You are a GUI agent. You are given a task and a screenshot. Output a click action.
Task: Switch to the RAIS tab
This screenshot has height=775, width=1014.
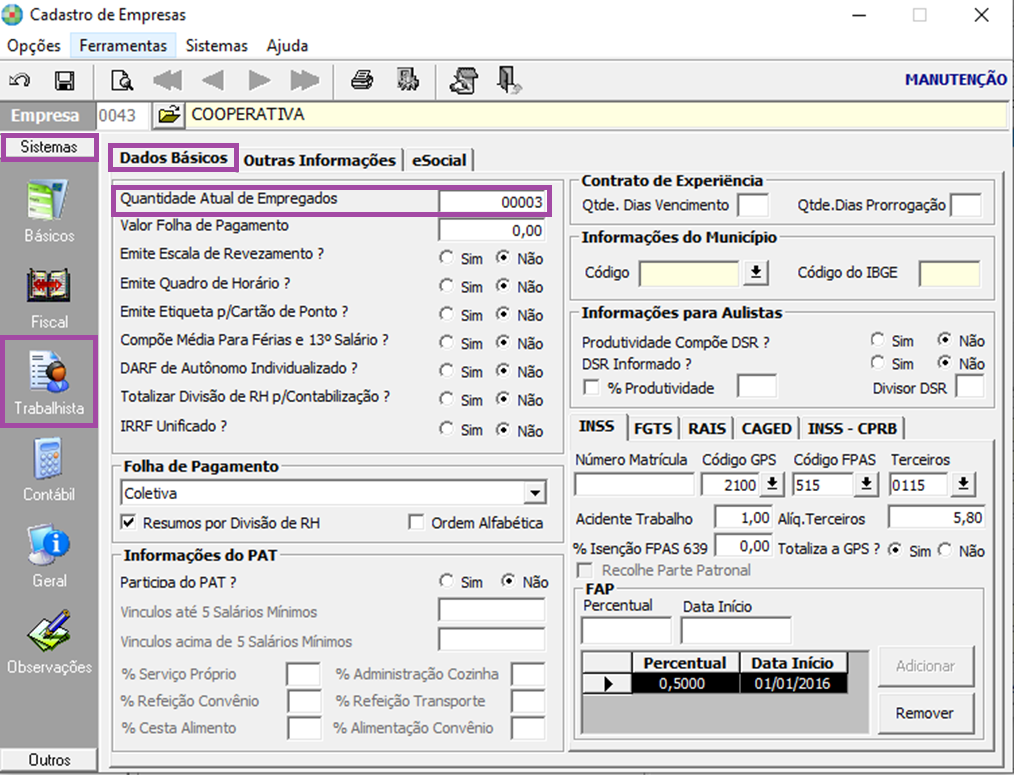tap(707, 428)
